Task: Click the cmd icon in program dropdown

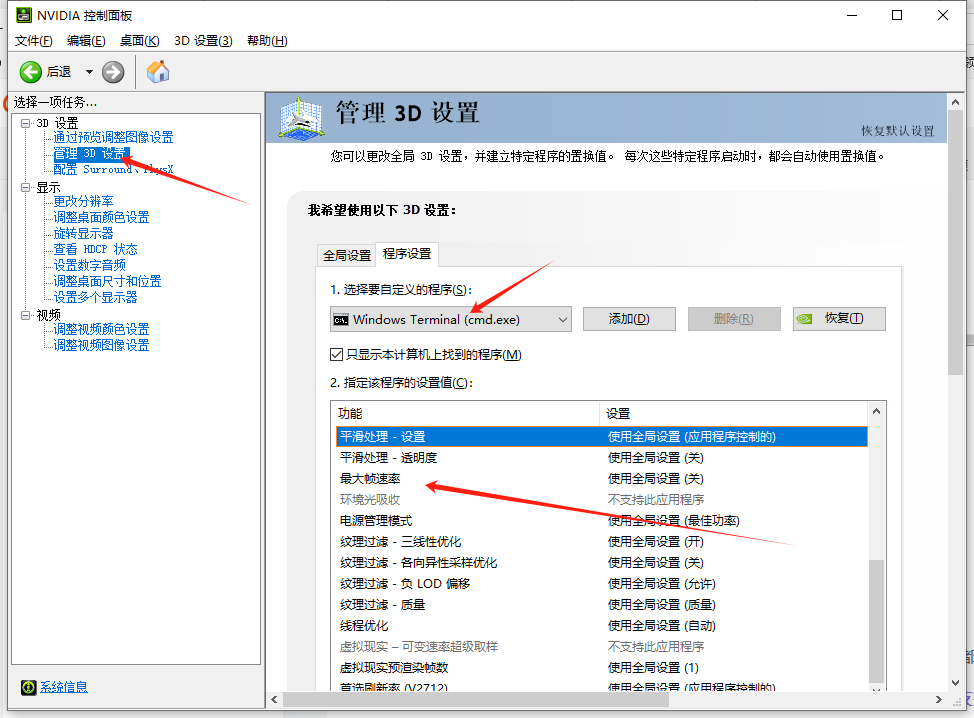Action: (x=340, y=320)
